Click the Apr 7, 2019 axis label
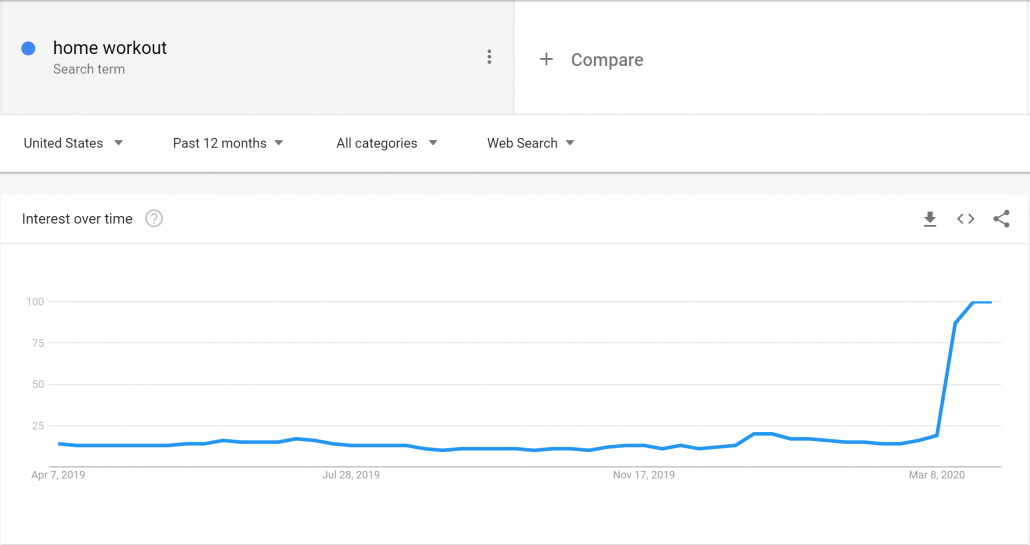This screenshot has height=545, width=1030. point(58,475)
